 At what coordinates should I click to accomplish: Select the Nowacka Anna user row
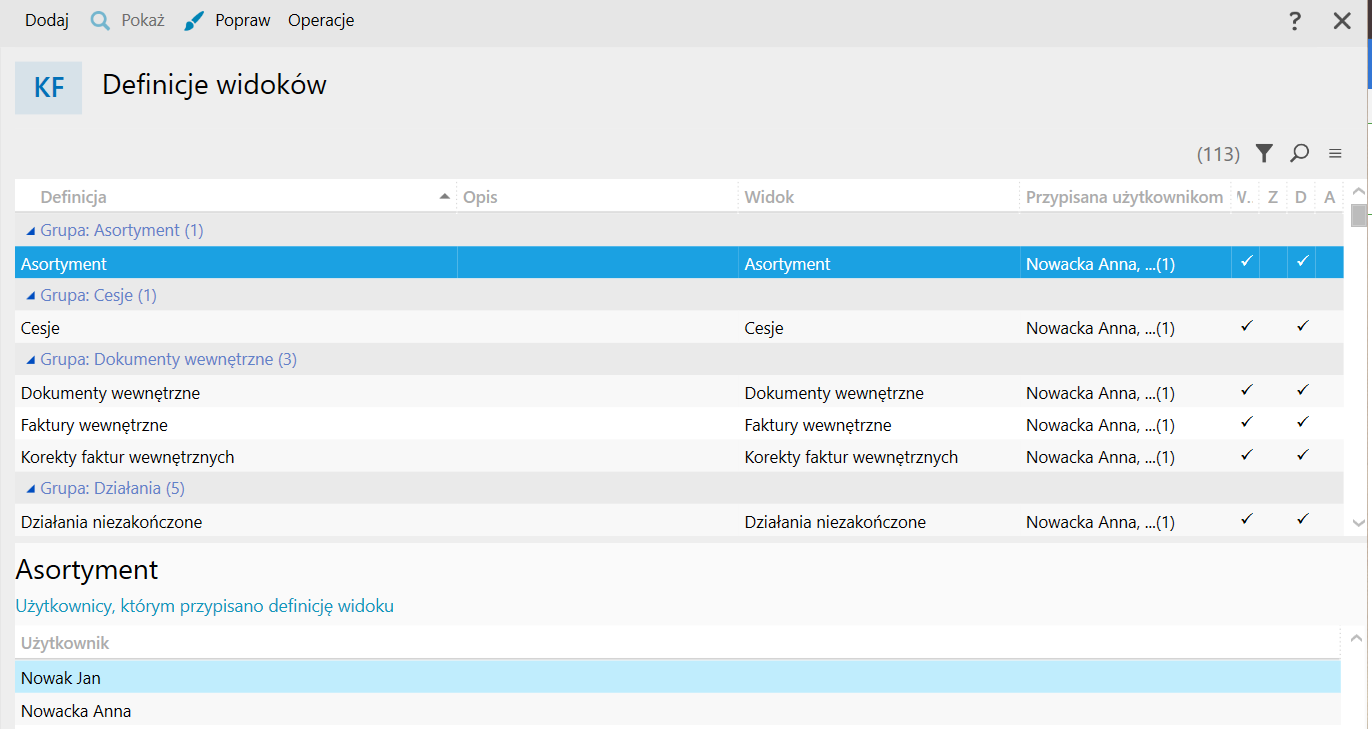pos(76,712)
